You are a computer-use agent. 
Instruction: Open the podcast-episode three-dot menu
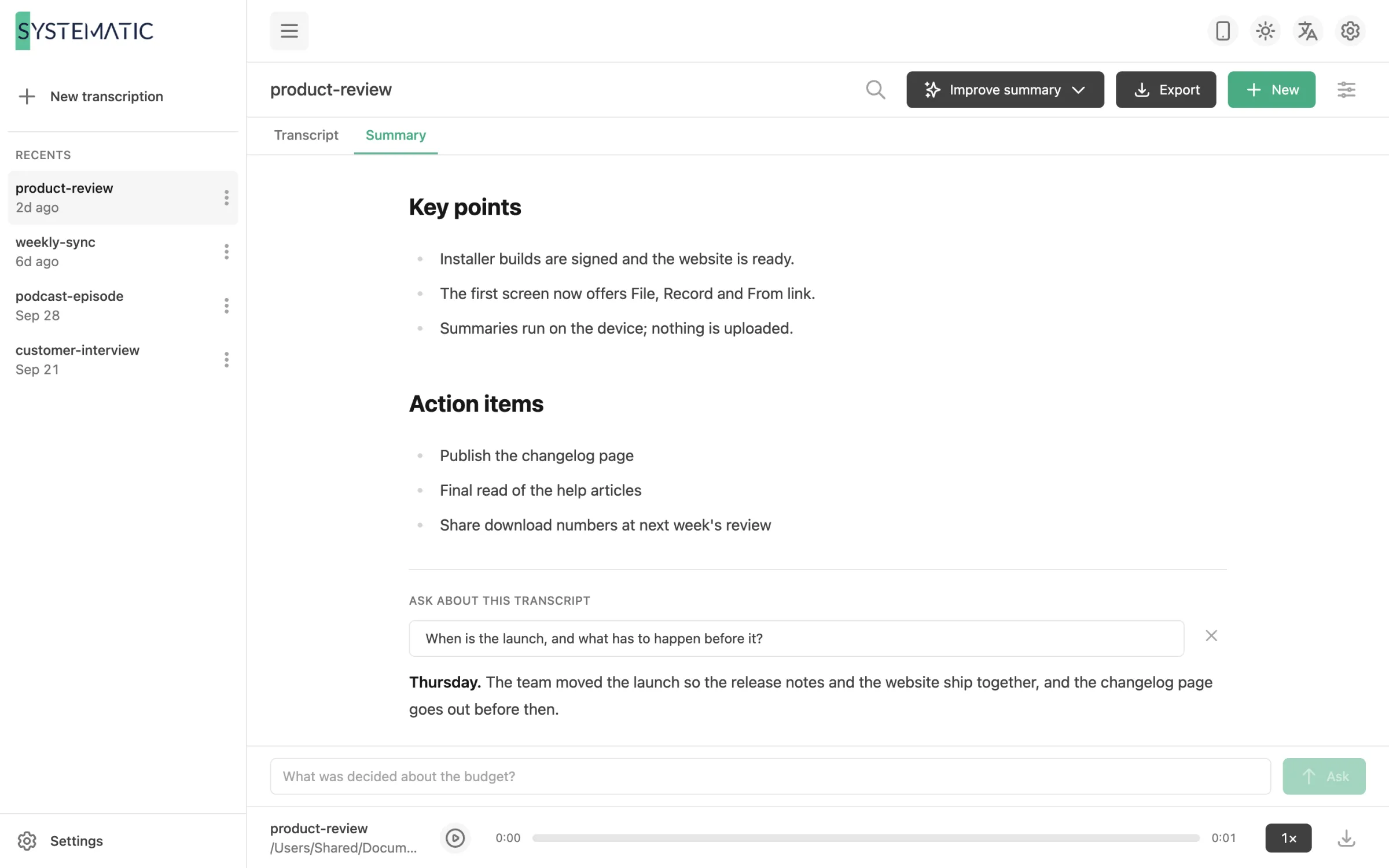[226, 306]
